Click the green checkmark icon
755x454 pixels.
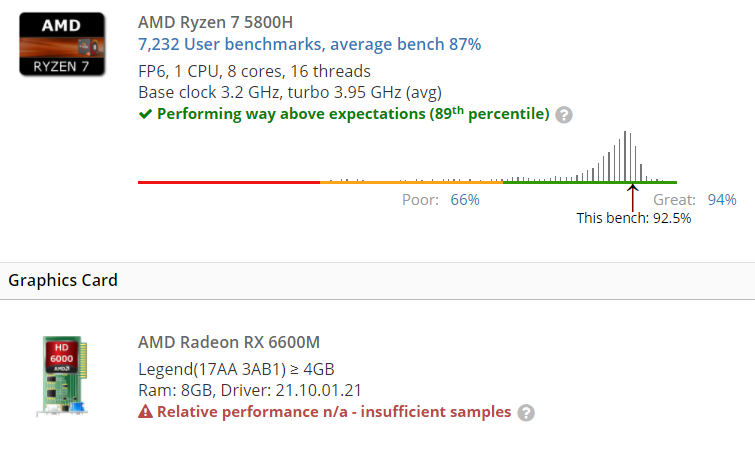tap(145, 114)
